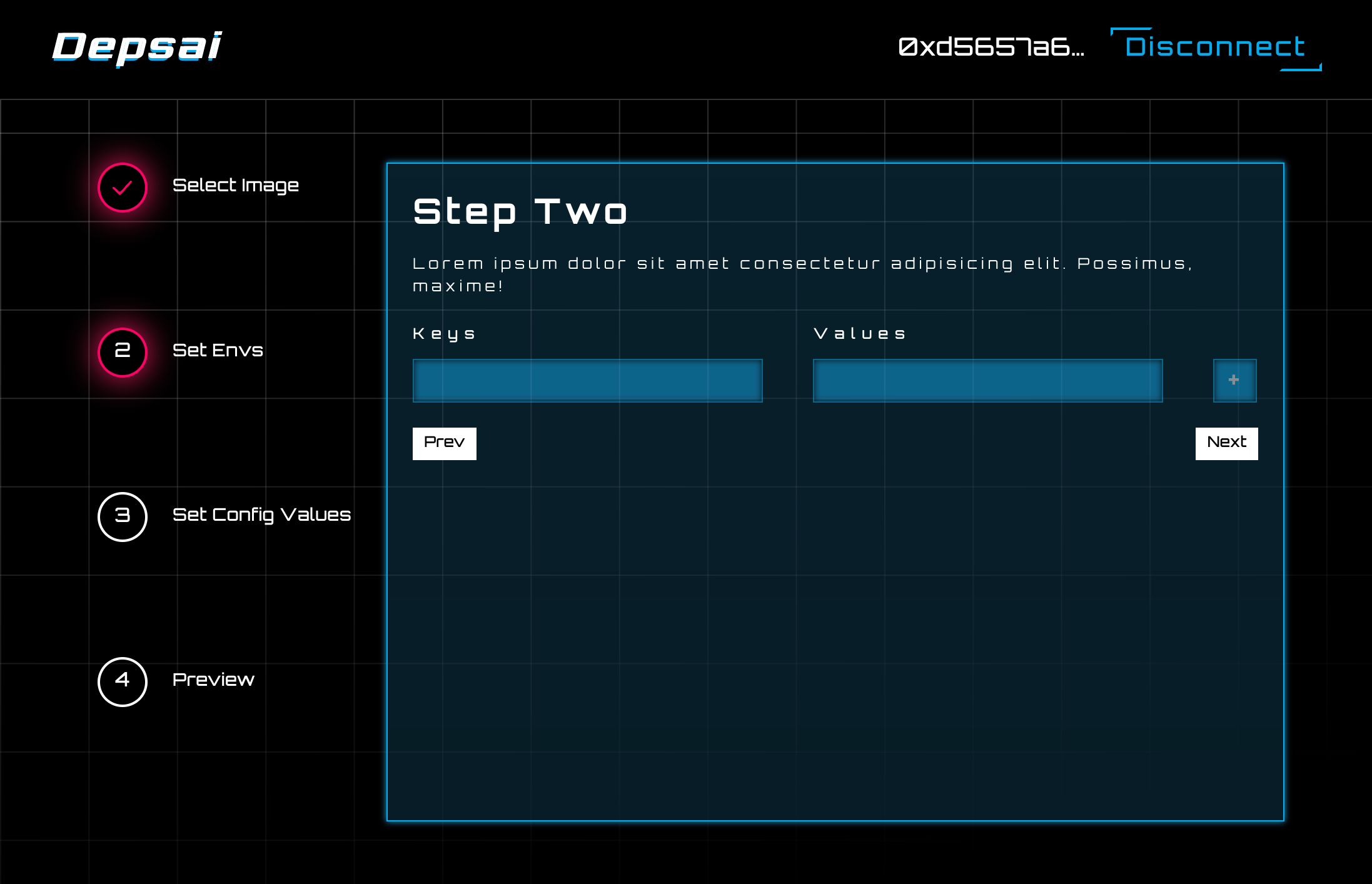Proceed with the Next button

coord(1226,443)
